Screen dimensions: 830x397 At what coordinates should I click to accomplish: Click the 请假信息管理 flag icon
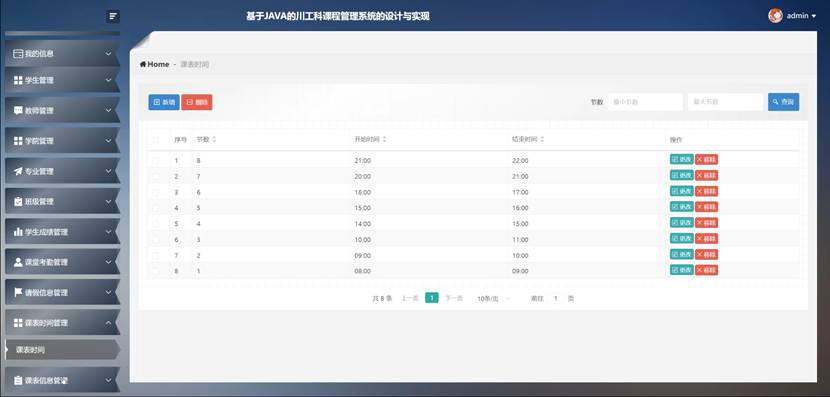click(x=18, y=292)
